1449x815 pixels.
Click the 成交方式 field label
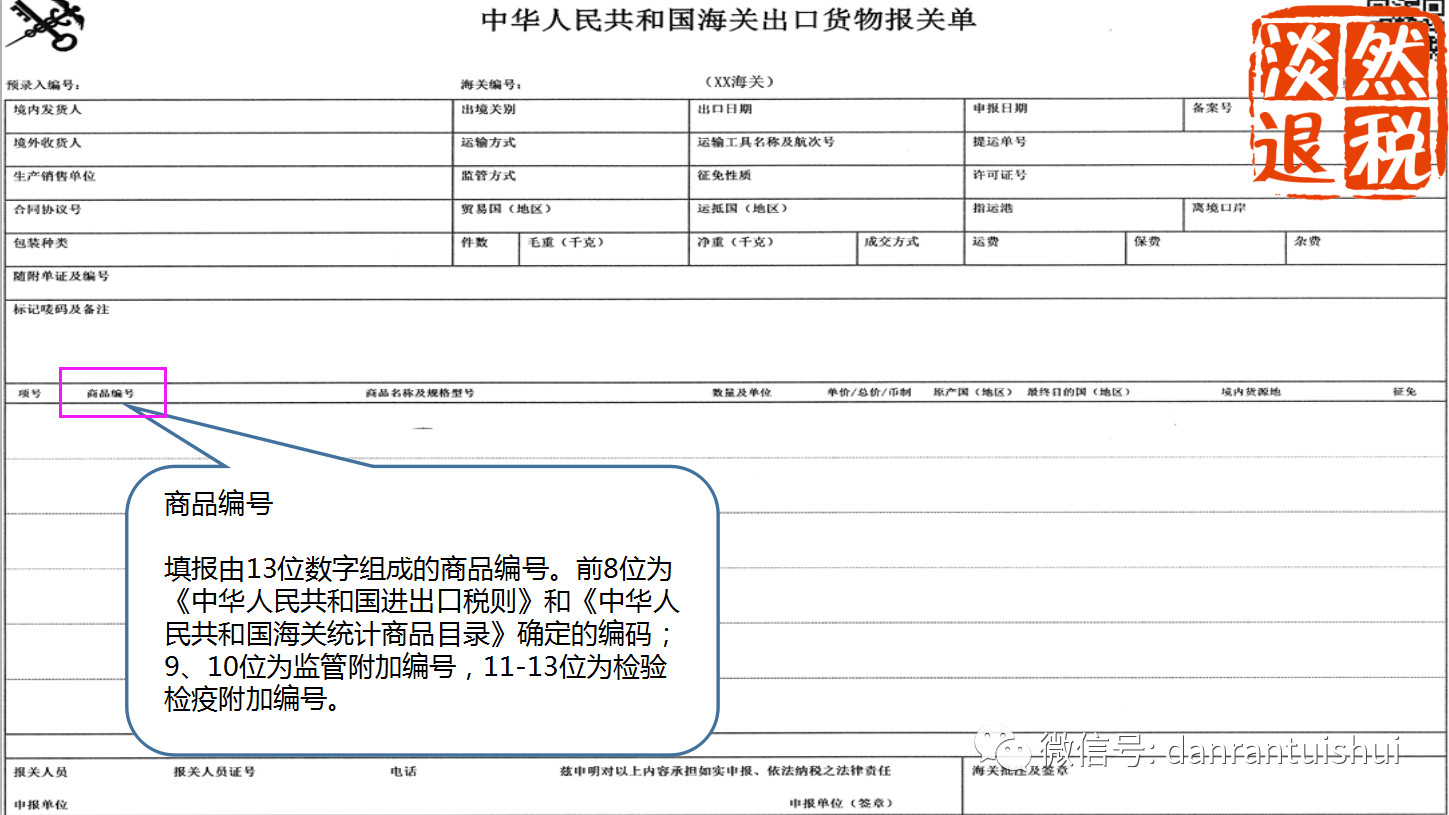coord(892,242)
